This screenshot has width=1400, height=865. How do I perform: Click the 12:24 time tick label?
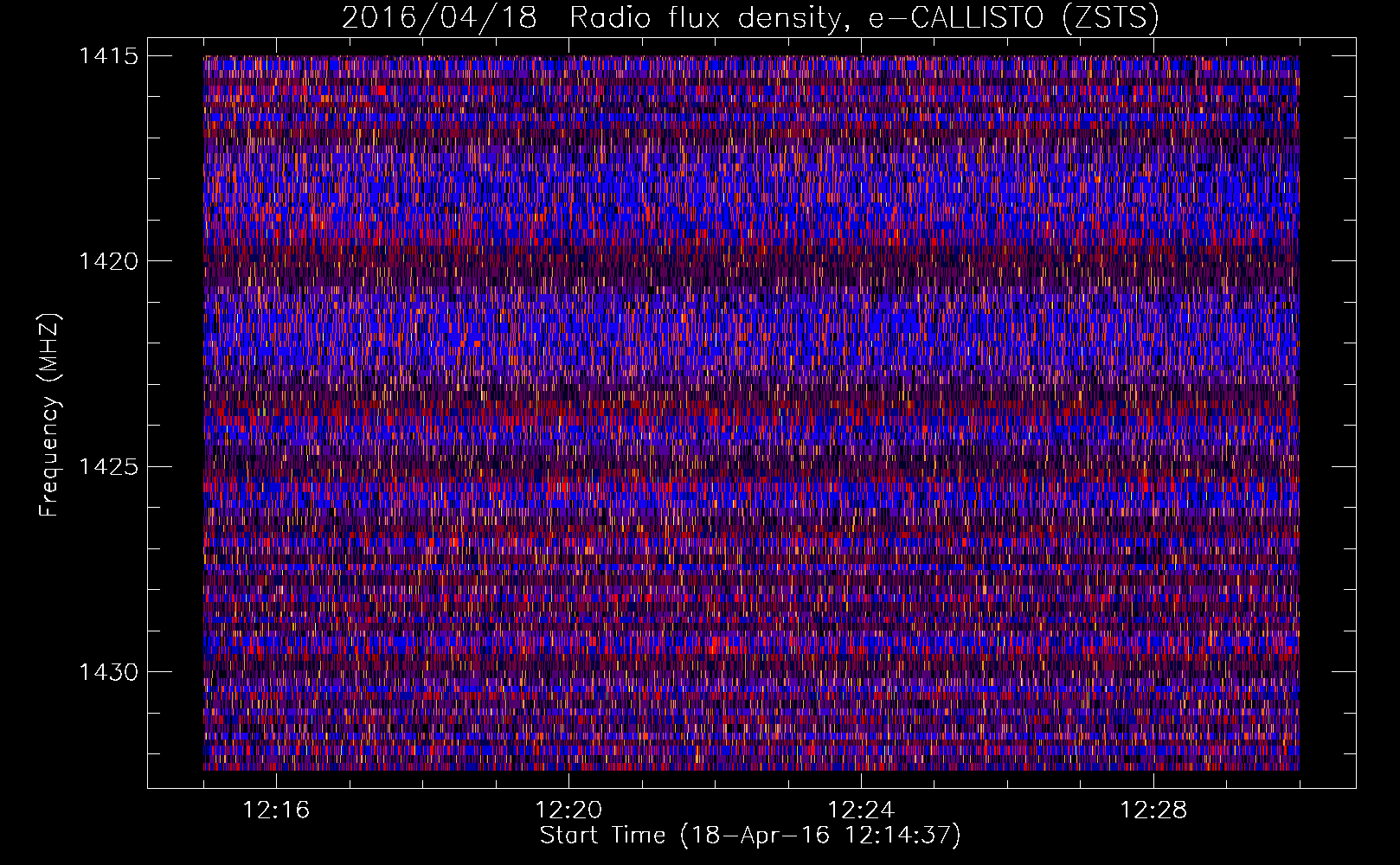coord(861,811)
